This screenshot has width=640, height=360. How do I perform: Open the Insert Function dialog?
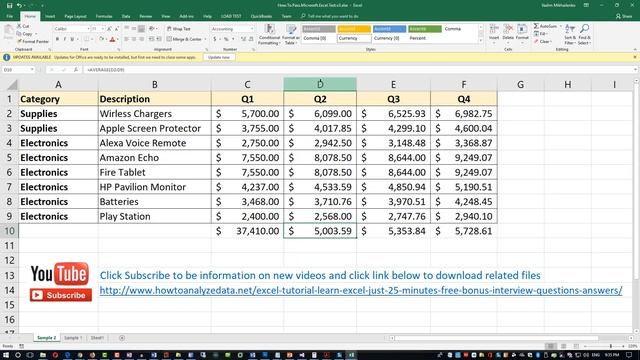pos(76,70)
